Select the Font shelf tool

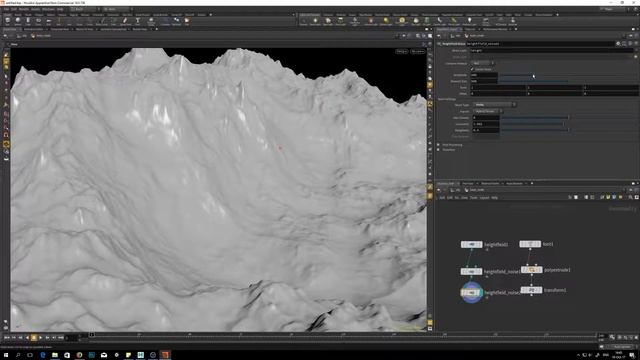[x=138, y=21]
